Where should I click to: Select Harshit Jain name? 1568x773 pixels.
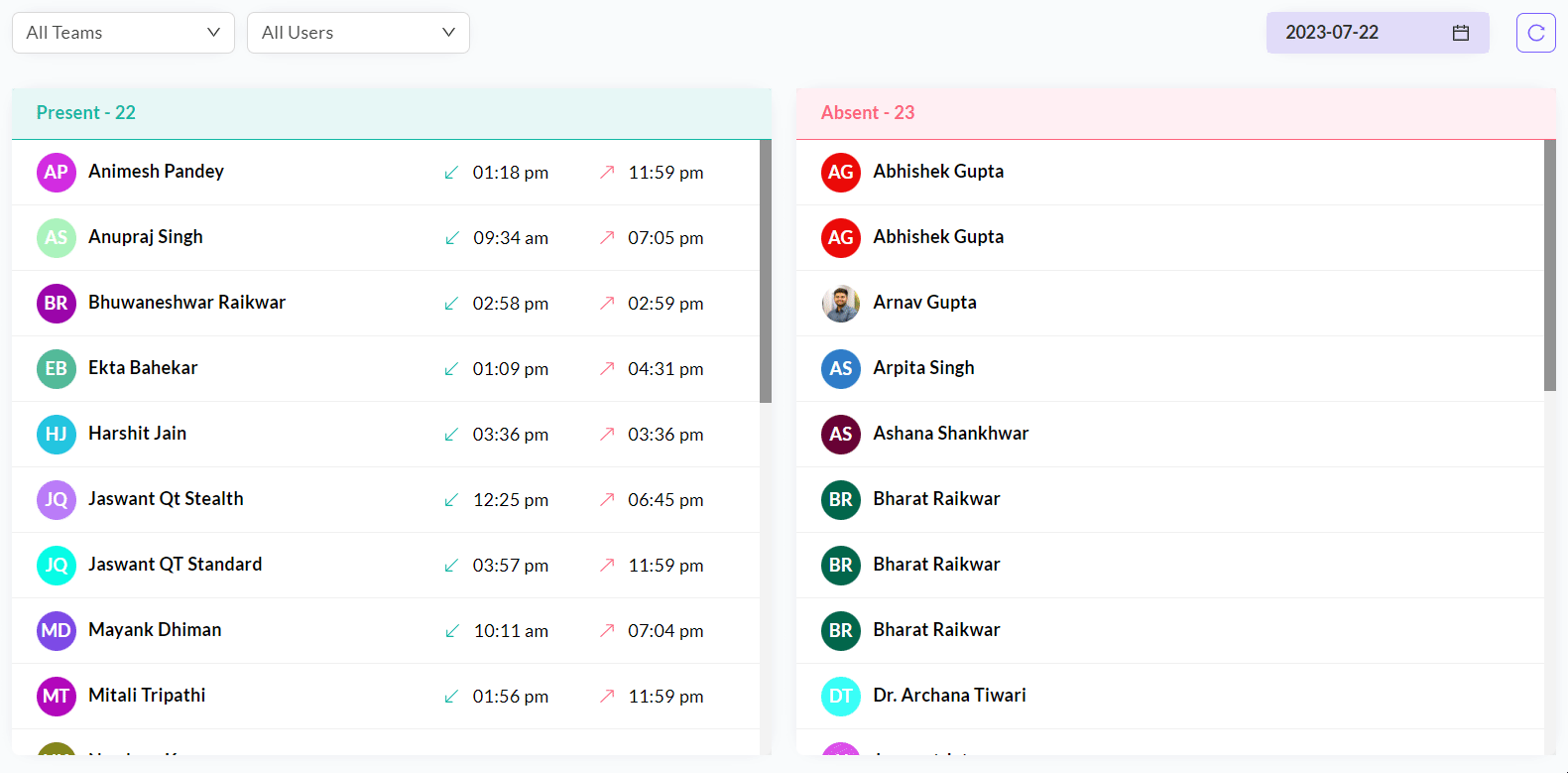(137, 433)
